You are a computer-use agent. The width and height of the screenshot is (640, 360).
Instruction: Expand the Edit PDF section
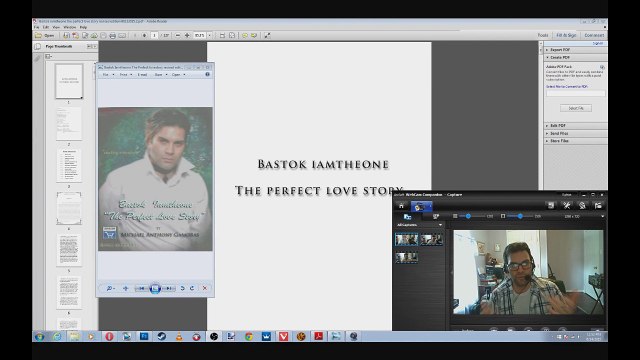576,126
